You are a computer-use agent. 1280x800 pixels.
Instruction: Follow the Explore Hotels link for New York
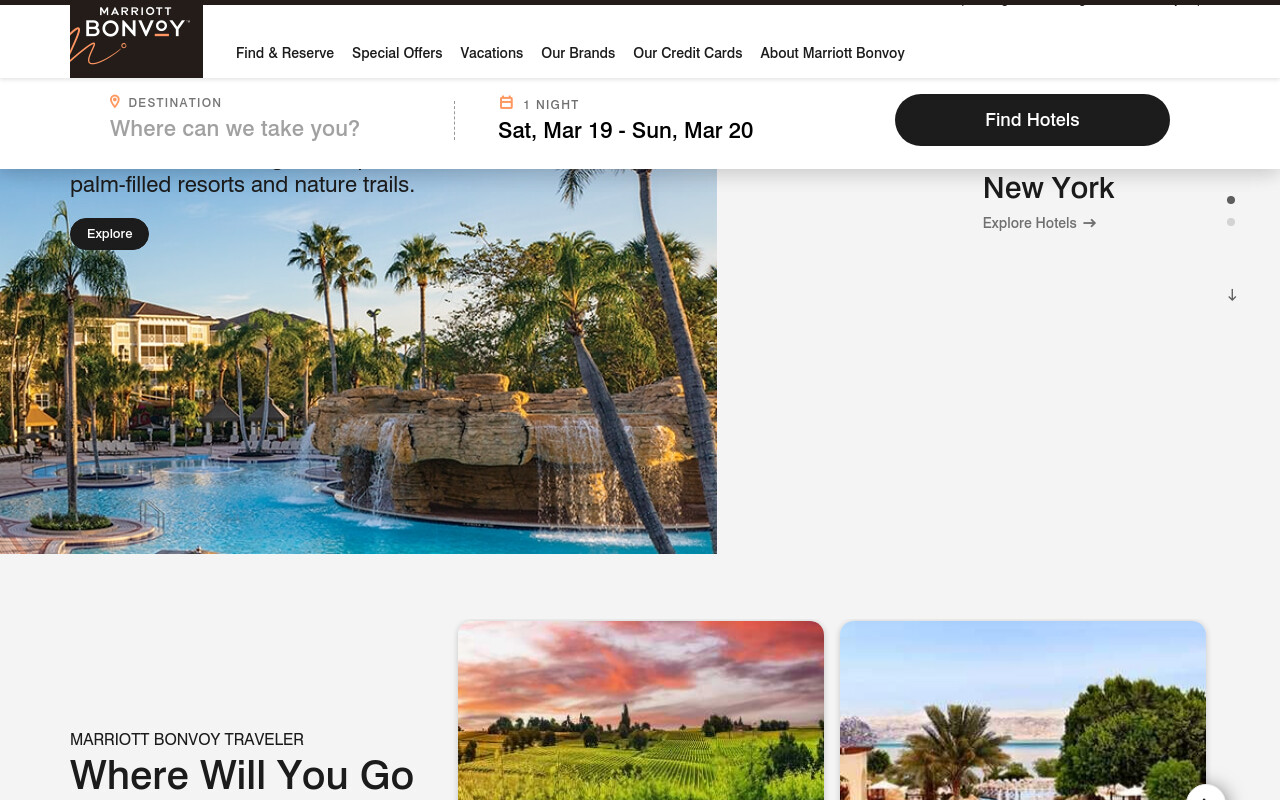(x=1040, y=223)
